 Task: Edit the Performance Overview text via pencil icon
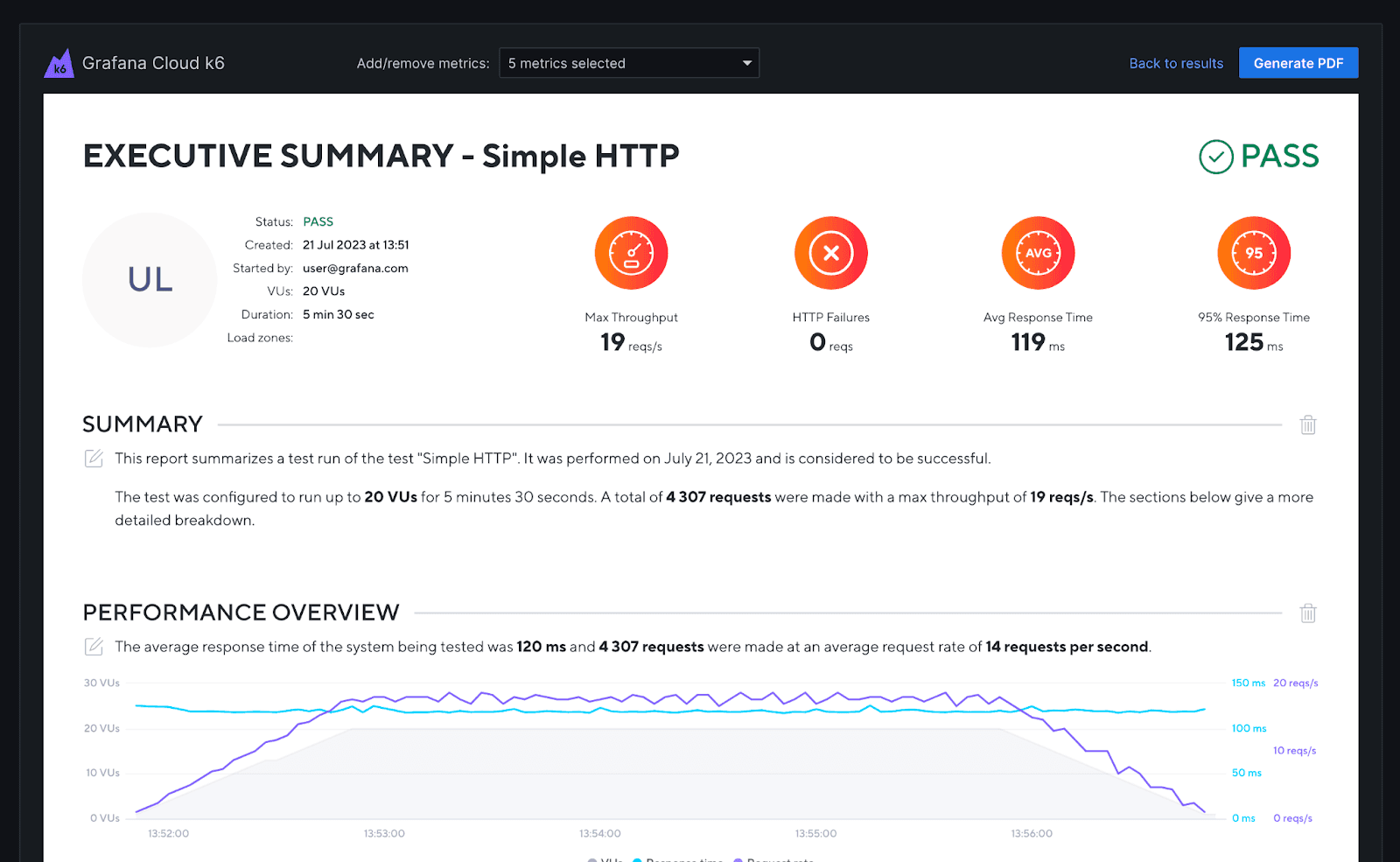[x=94, y=647]
